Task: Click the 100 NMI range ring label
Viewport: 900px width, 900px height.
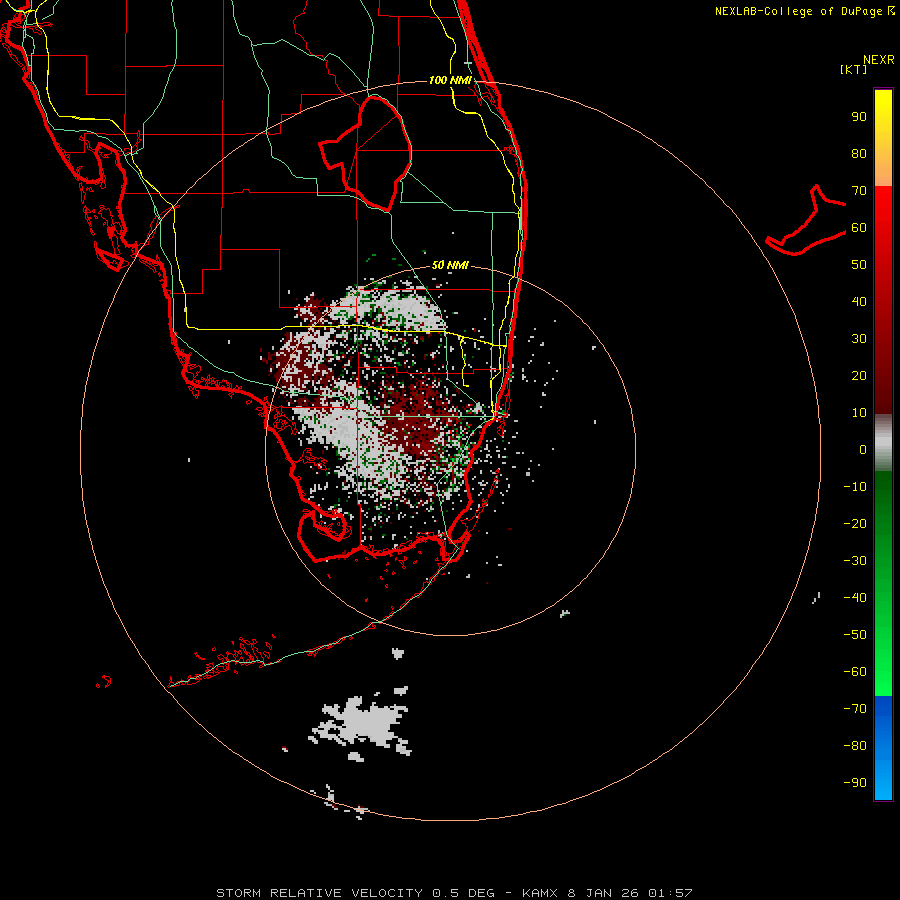Action: click(450, 80)
